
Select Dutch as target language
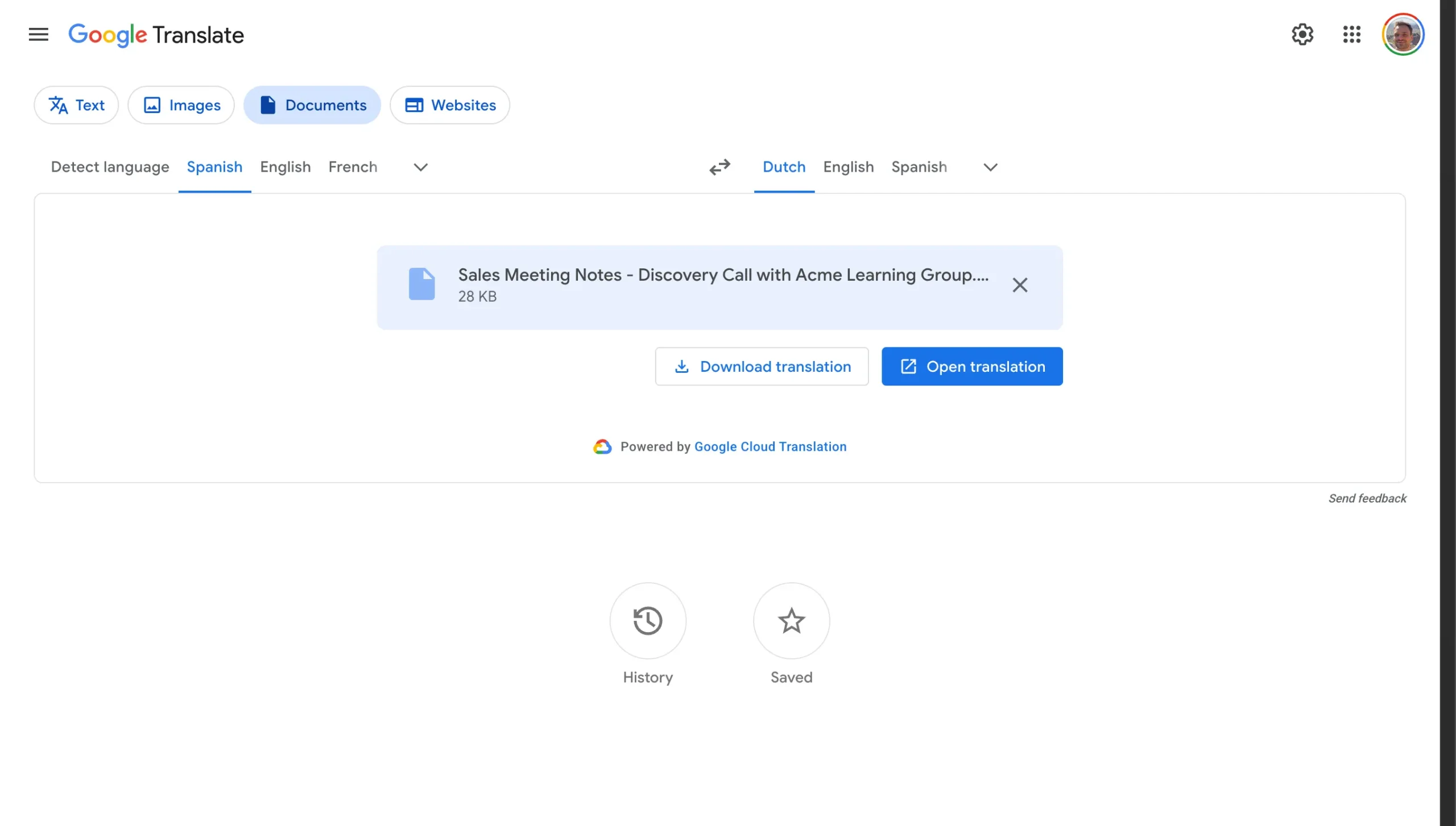[784, 167]
